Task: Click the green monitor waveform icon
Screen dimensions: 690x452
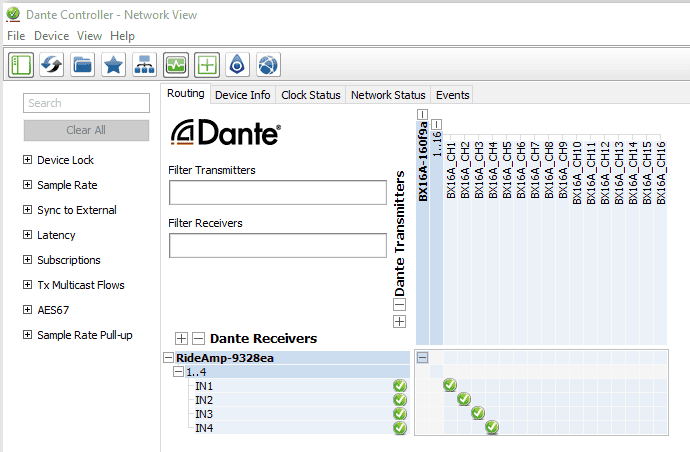Action: [x=176, y=65]
